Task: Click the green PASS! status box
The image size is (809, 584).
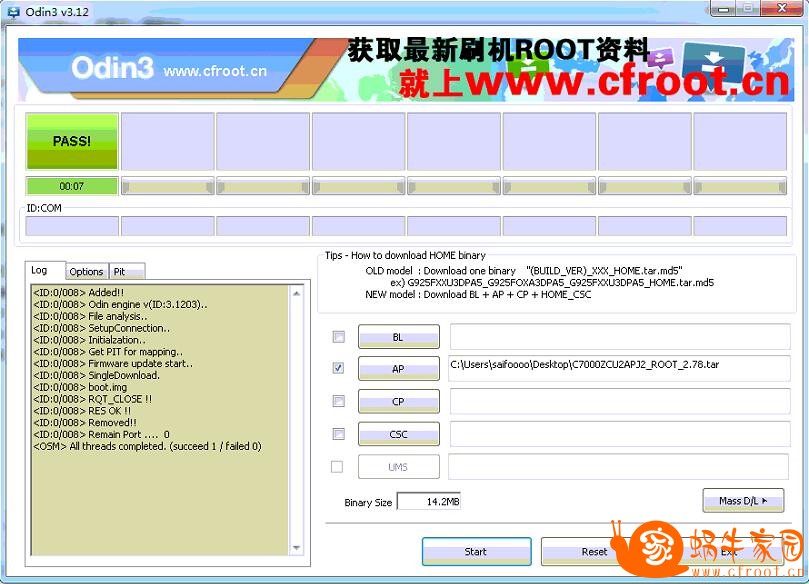Action: tap(72, 141)
